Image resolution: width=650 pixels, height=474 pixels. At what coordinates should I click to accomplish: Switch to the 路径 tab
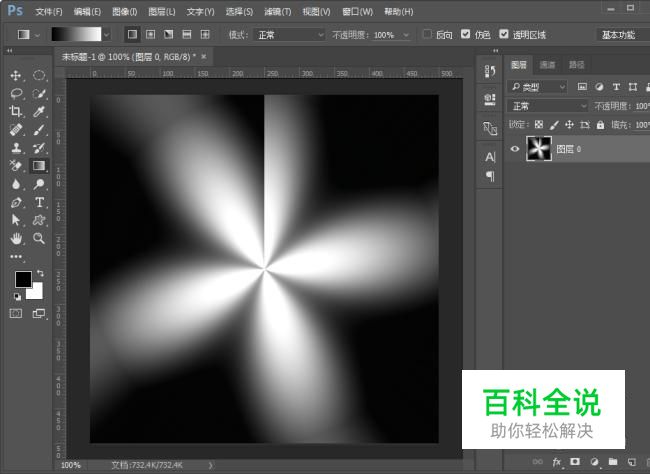click(x=577, y=65)
